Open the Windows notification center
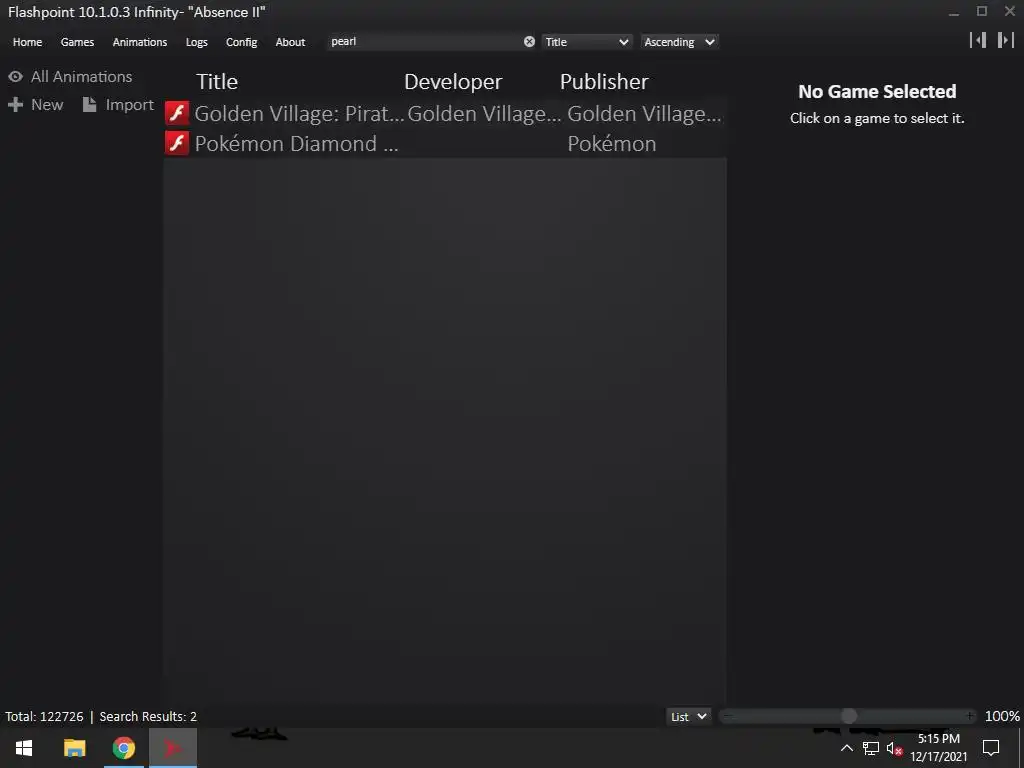Image resolution: width=1024 pixels, height=768 pixels. click(991, 748)
